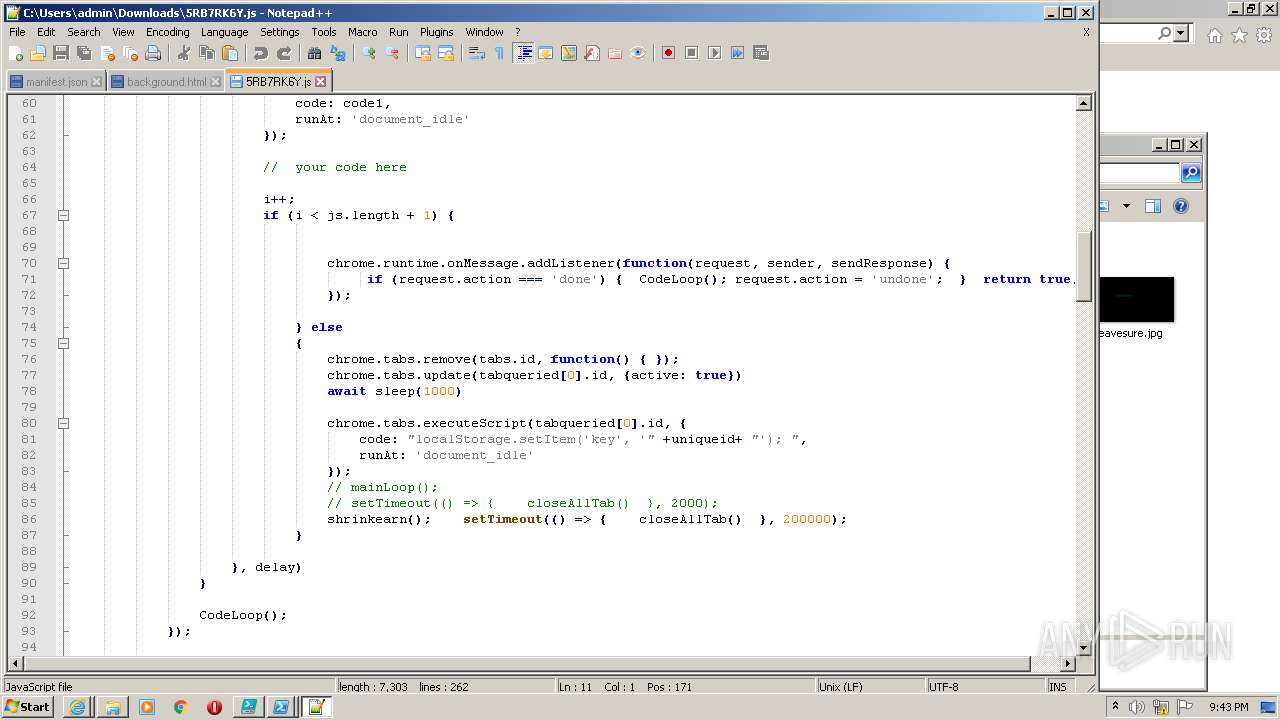
Task: Open the Opera taskbar icon
Action: coord(214,707)
